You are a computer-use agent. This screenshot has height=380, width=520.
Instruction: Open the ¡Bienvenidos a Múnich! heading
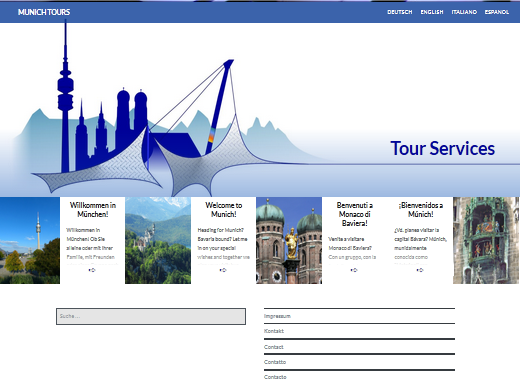coord(421,210)
